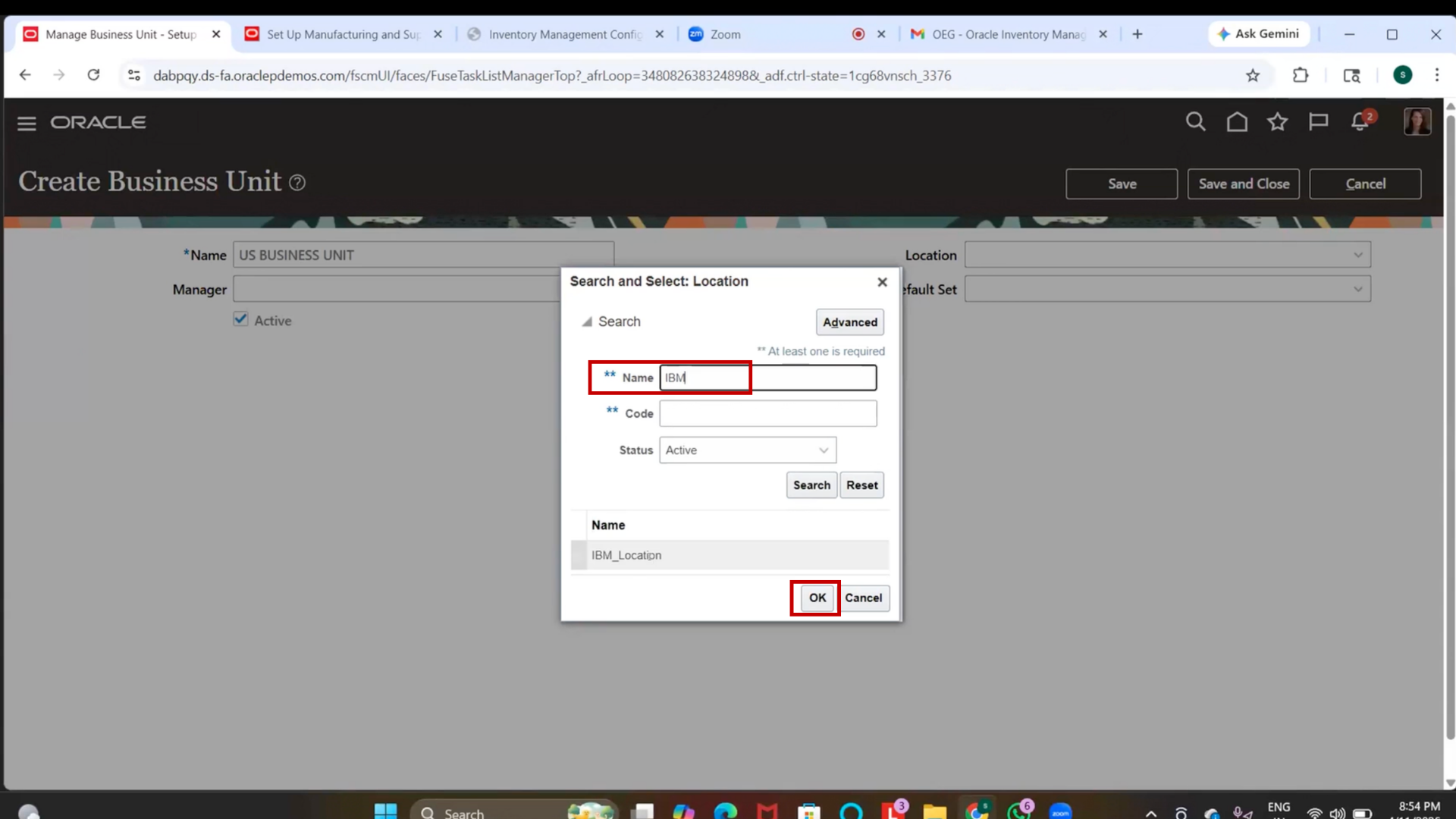This screenshot has height=819, width=1456.
Task: Open help icon beside Create Business Unit
Action: pos(297,183)
